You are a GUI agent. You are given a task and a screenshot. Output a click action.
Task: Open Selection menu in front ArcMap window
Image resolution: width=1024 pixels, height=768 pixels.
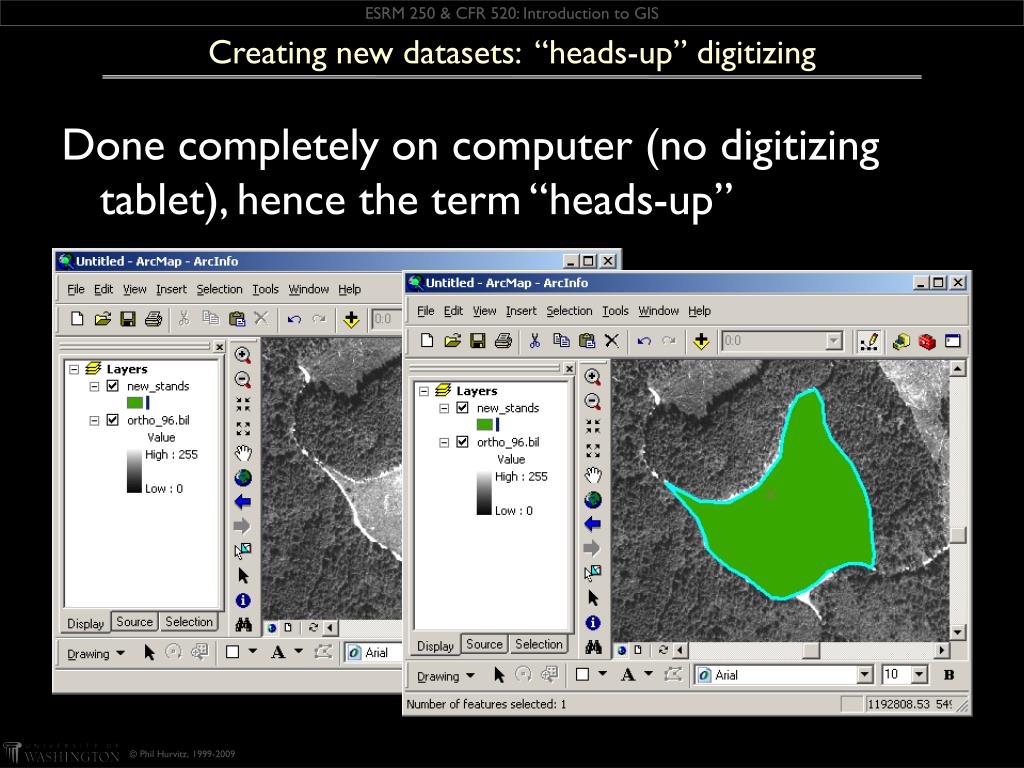(x=569, y=311)
